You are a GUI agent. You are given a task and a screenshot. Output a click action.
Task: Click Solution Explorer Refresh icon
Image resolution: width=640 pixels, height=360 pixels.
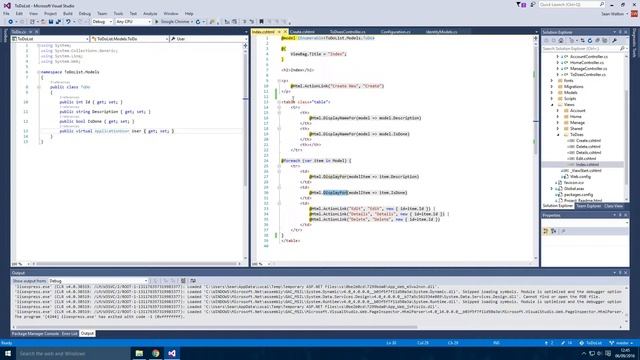(x=590, y=40)
